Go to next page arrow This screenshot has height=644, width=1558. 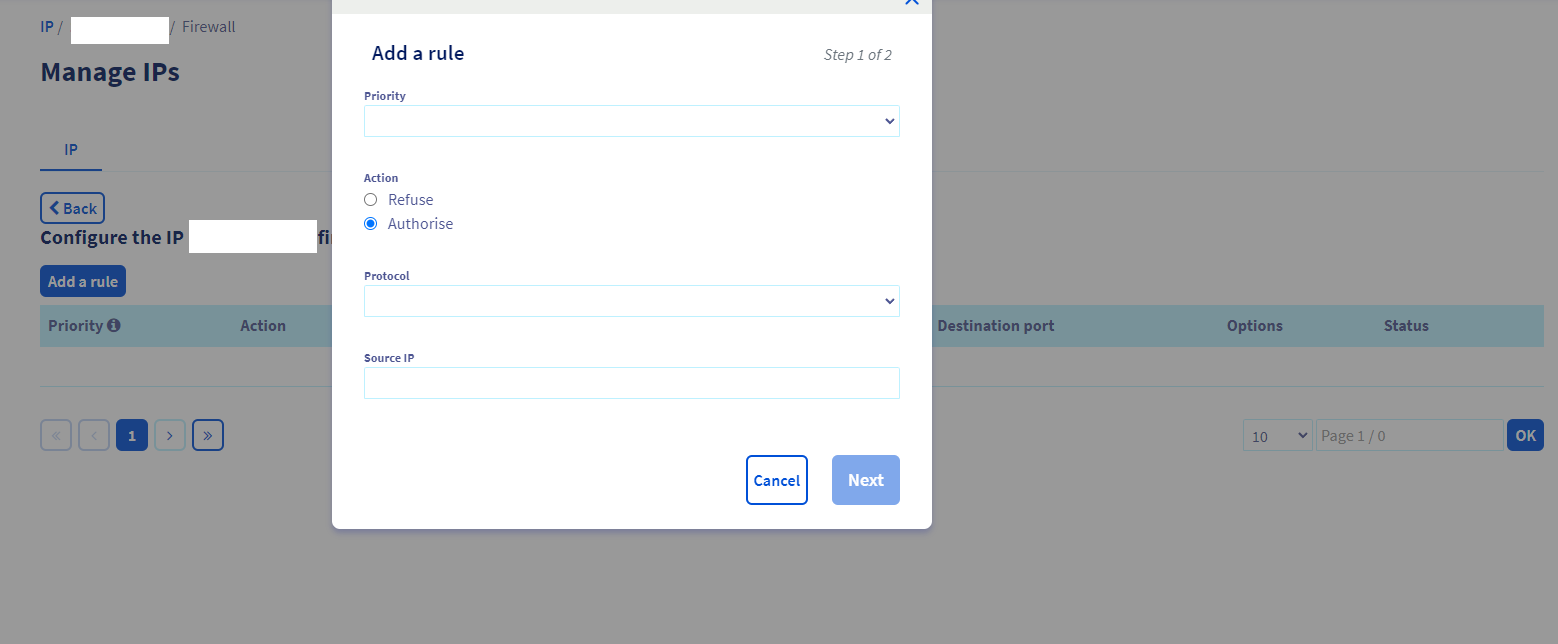170,435
